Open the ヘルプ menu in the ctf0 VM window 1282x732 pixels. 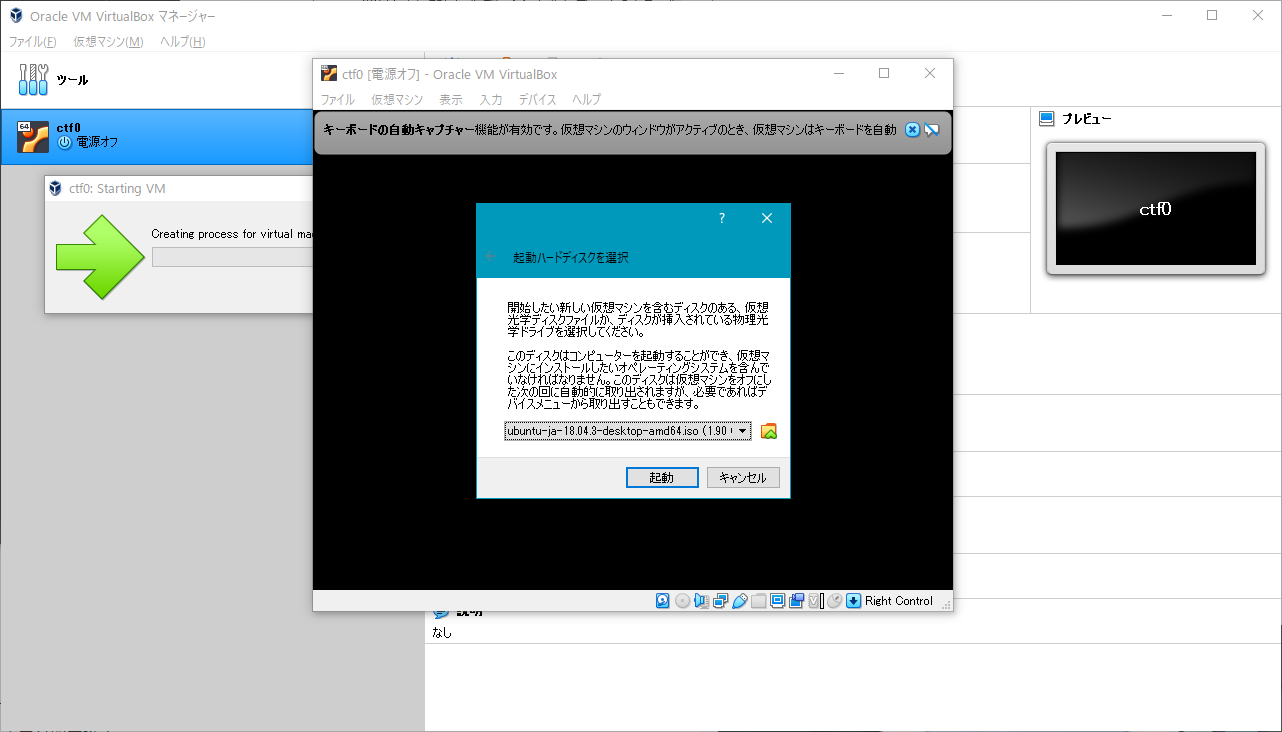click(x=587, y=100)
